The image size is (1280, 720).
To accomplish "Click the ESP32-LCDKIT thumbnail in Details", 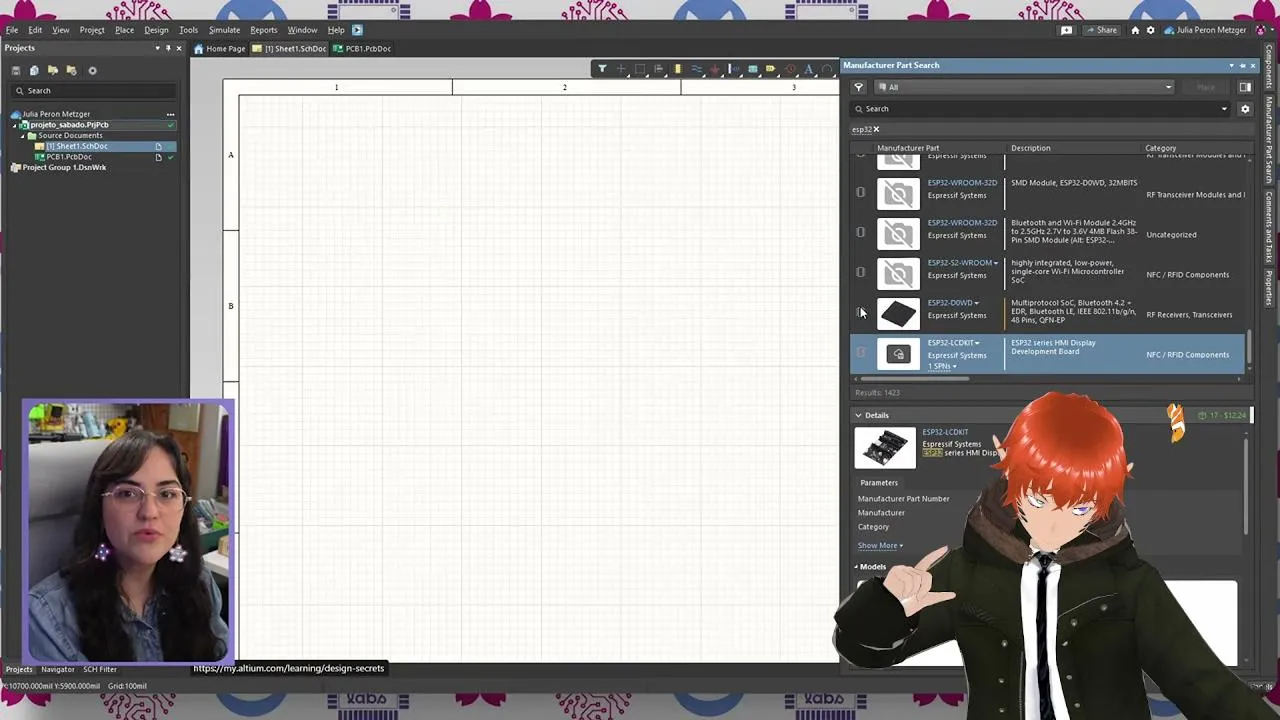I will coord(885,448).
